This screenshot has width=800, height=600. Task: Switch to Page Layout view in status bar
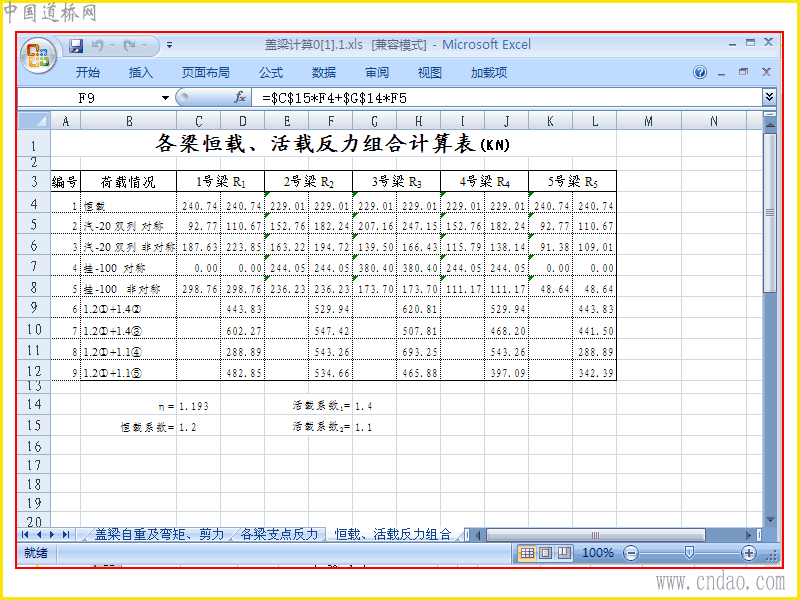(545, 553)
